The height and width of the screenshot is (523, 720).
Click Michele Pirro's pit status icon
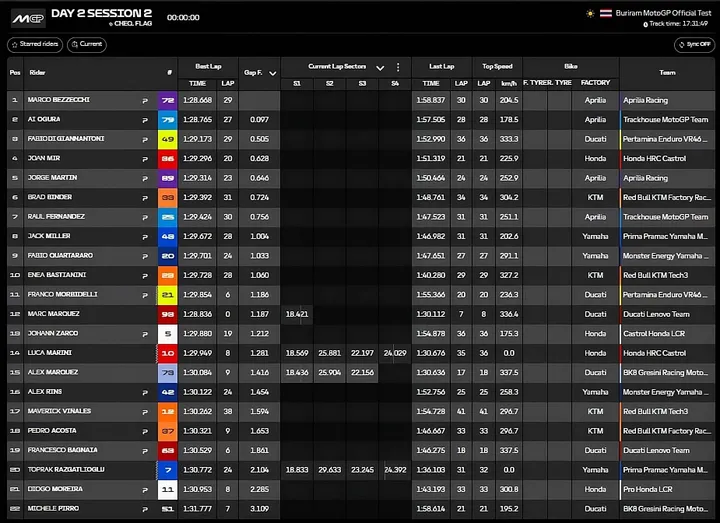(x=145, y=509)
